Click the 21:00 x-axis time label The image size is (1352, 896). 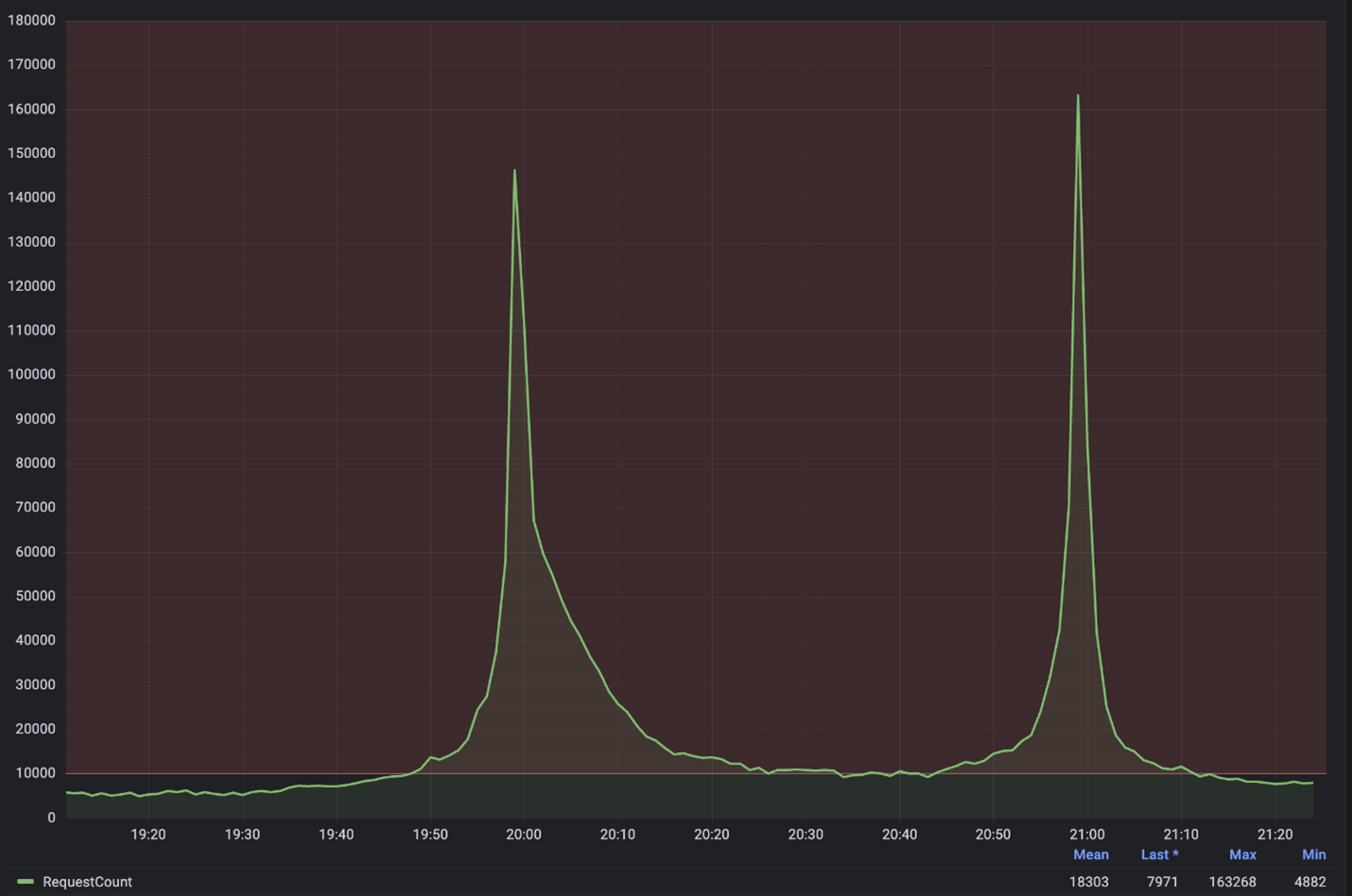[x=1086, y=835]
